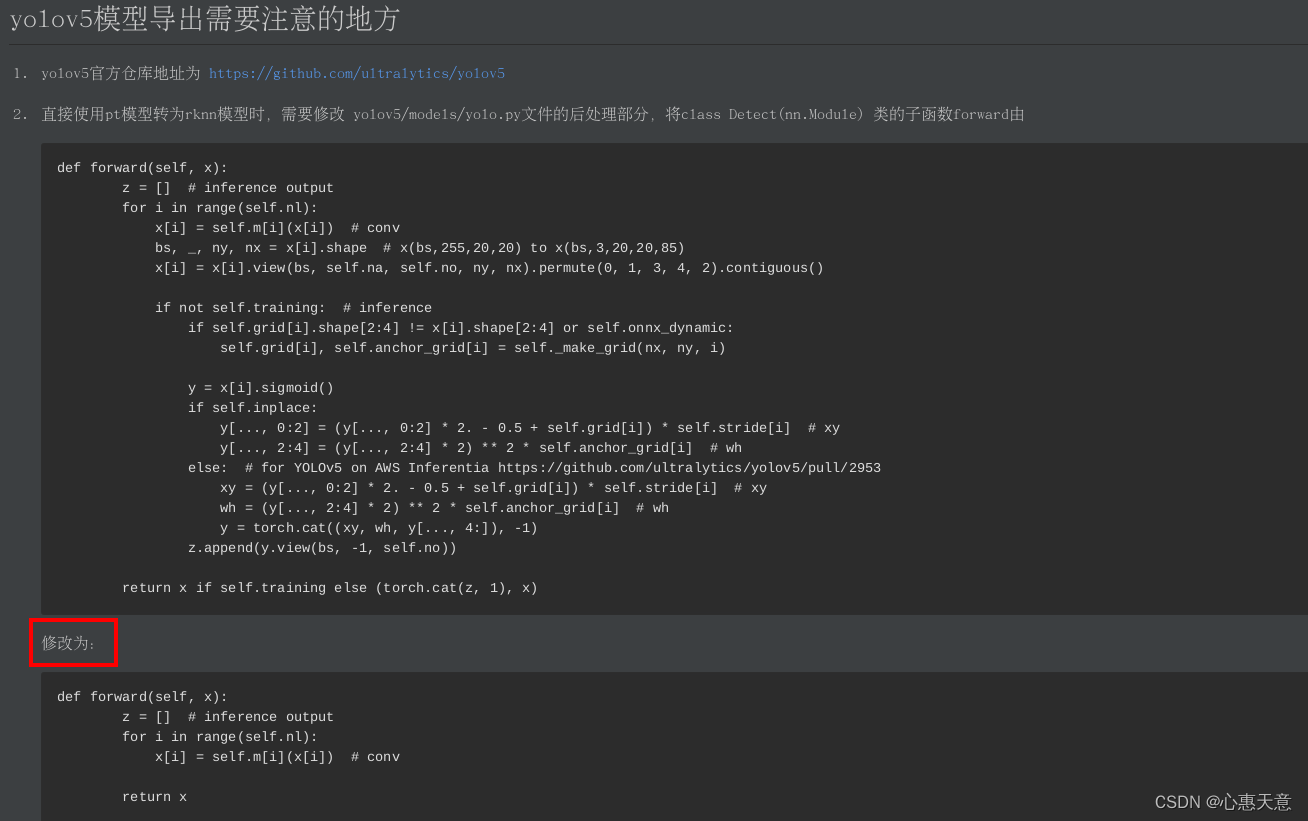Click the line "z.append(y.view(bs, -1, self.no))"
Viewport: 1308px width, 821px height.
tap(322, 548)
